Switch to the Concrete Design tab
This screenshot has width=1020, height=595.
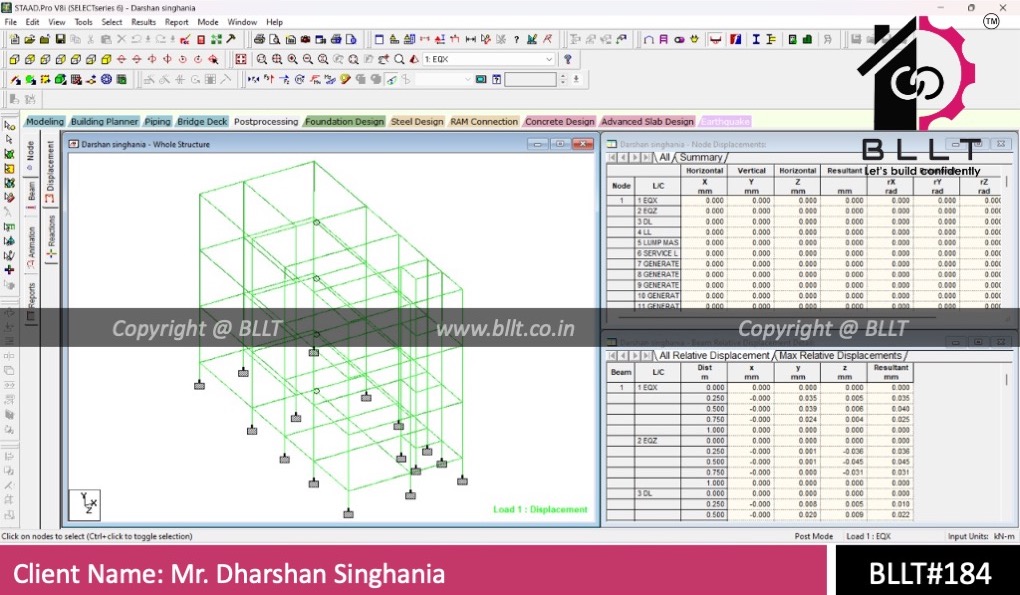[559, 122]
